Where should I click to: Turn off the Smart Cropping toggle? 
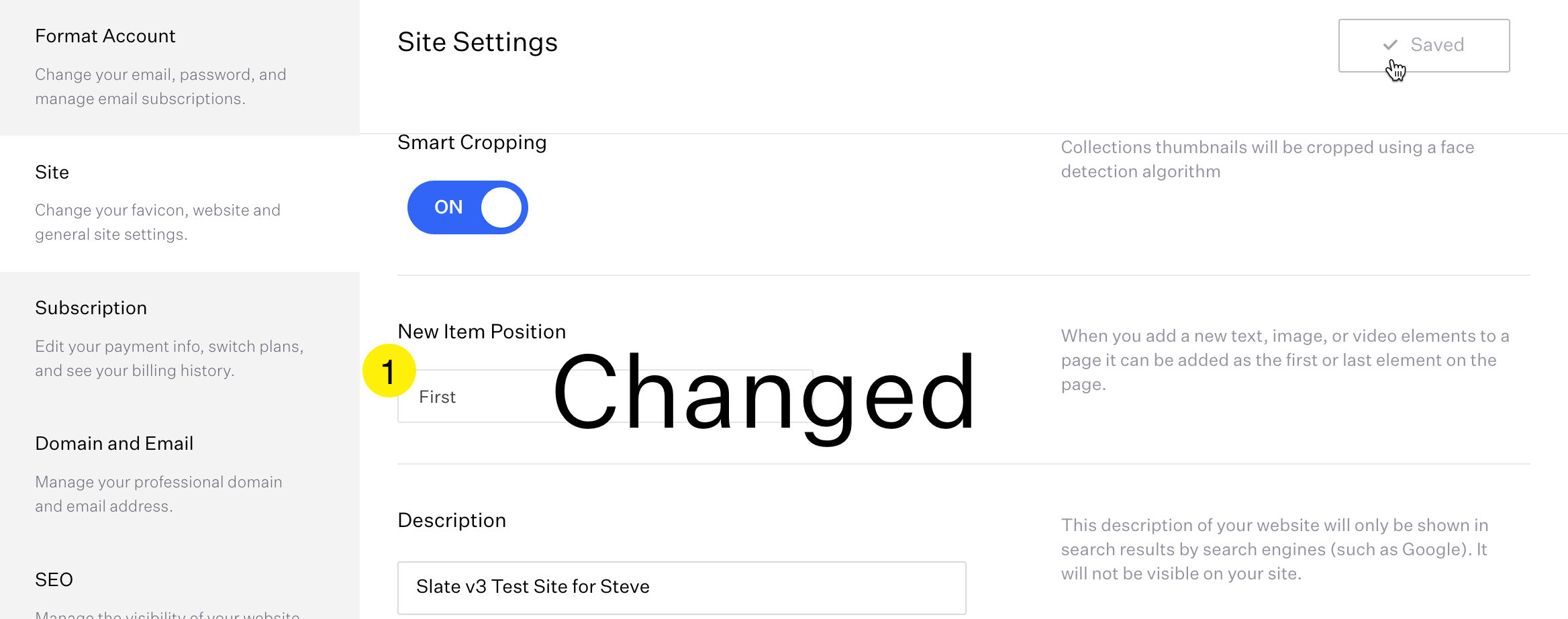point(467,207)
